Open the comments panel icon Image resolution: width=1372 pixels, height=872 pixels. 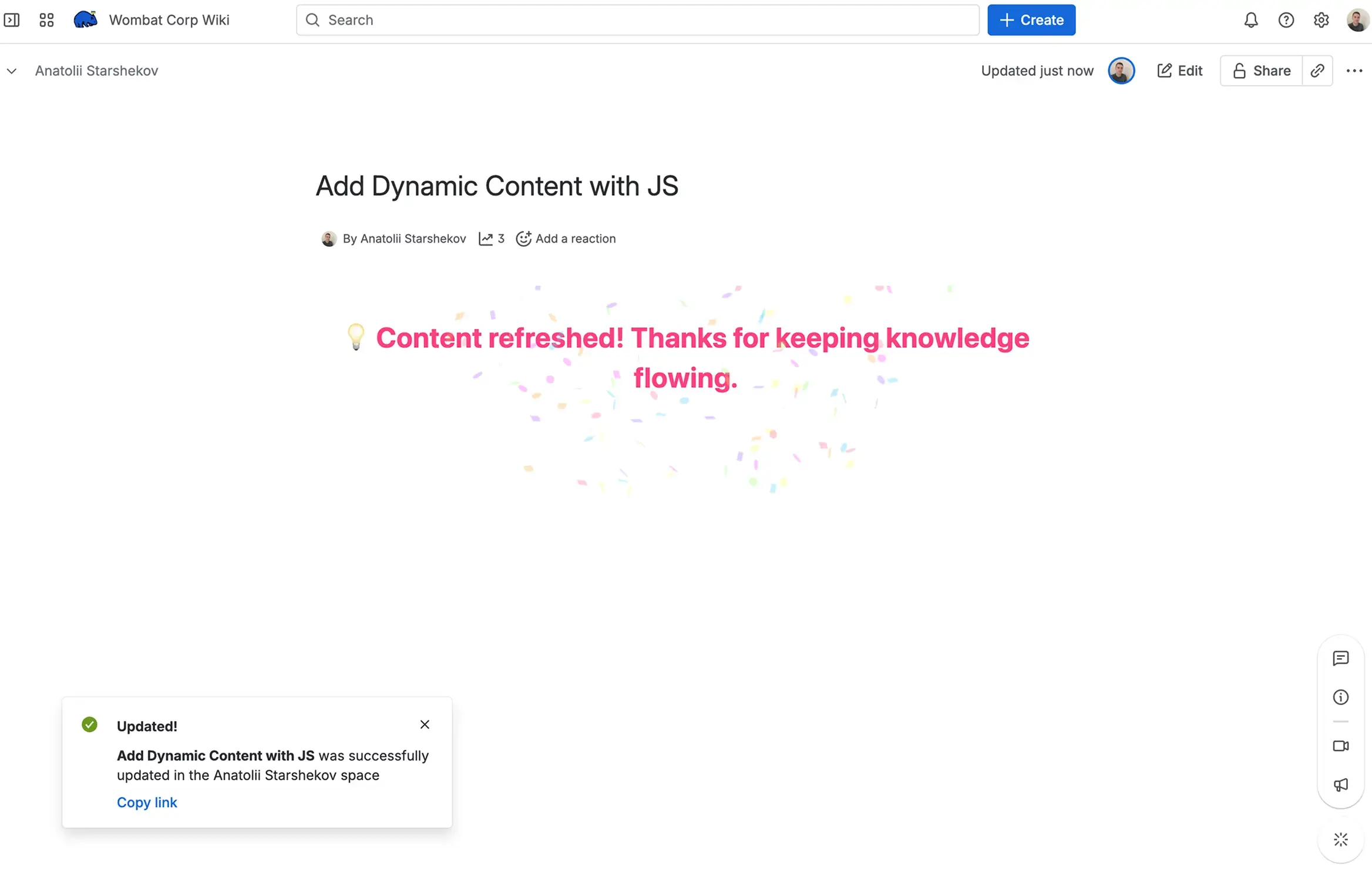(x=1341, y=658)
